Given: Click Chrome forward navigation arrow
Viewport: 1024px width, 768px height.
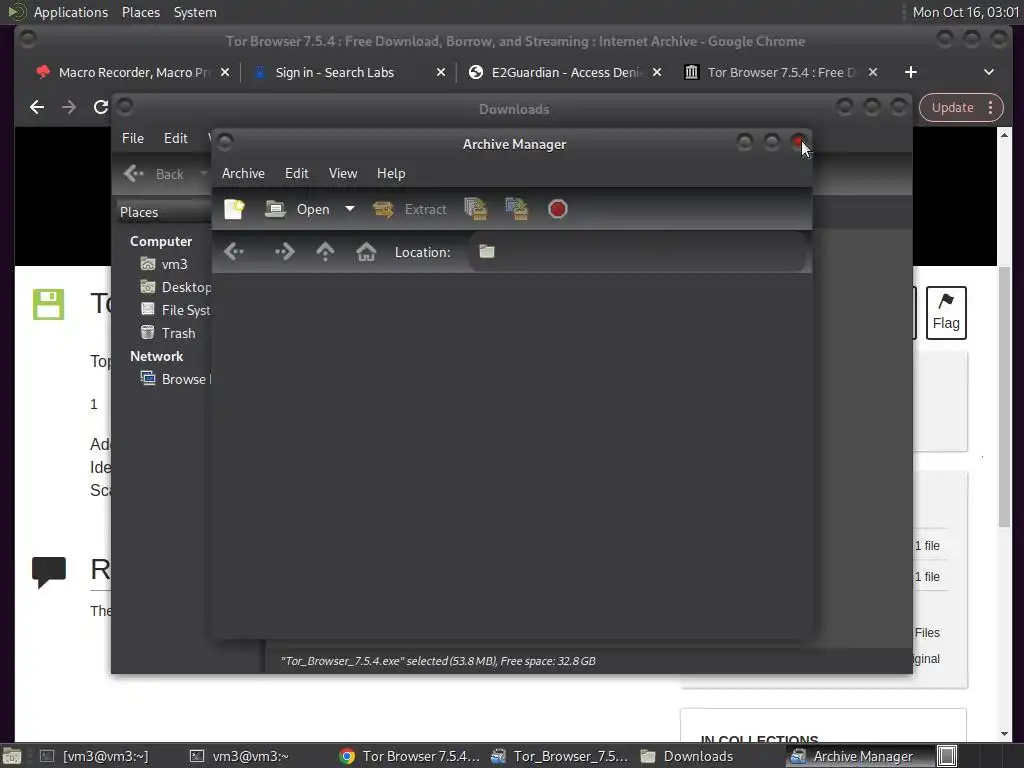Looking at the screenshot, I should (69, 107).
